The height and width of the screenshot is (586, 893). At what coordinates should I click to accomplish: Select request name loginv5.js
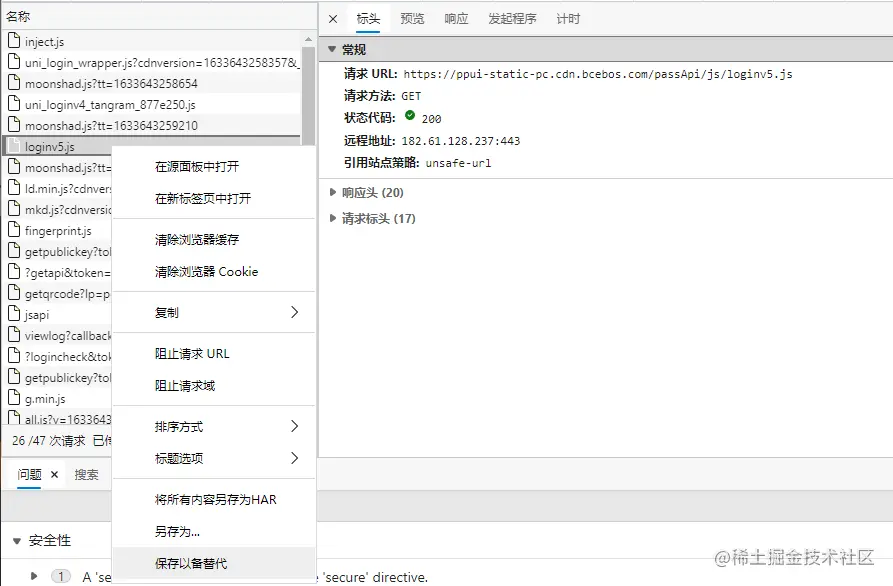(50, 147)
